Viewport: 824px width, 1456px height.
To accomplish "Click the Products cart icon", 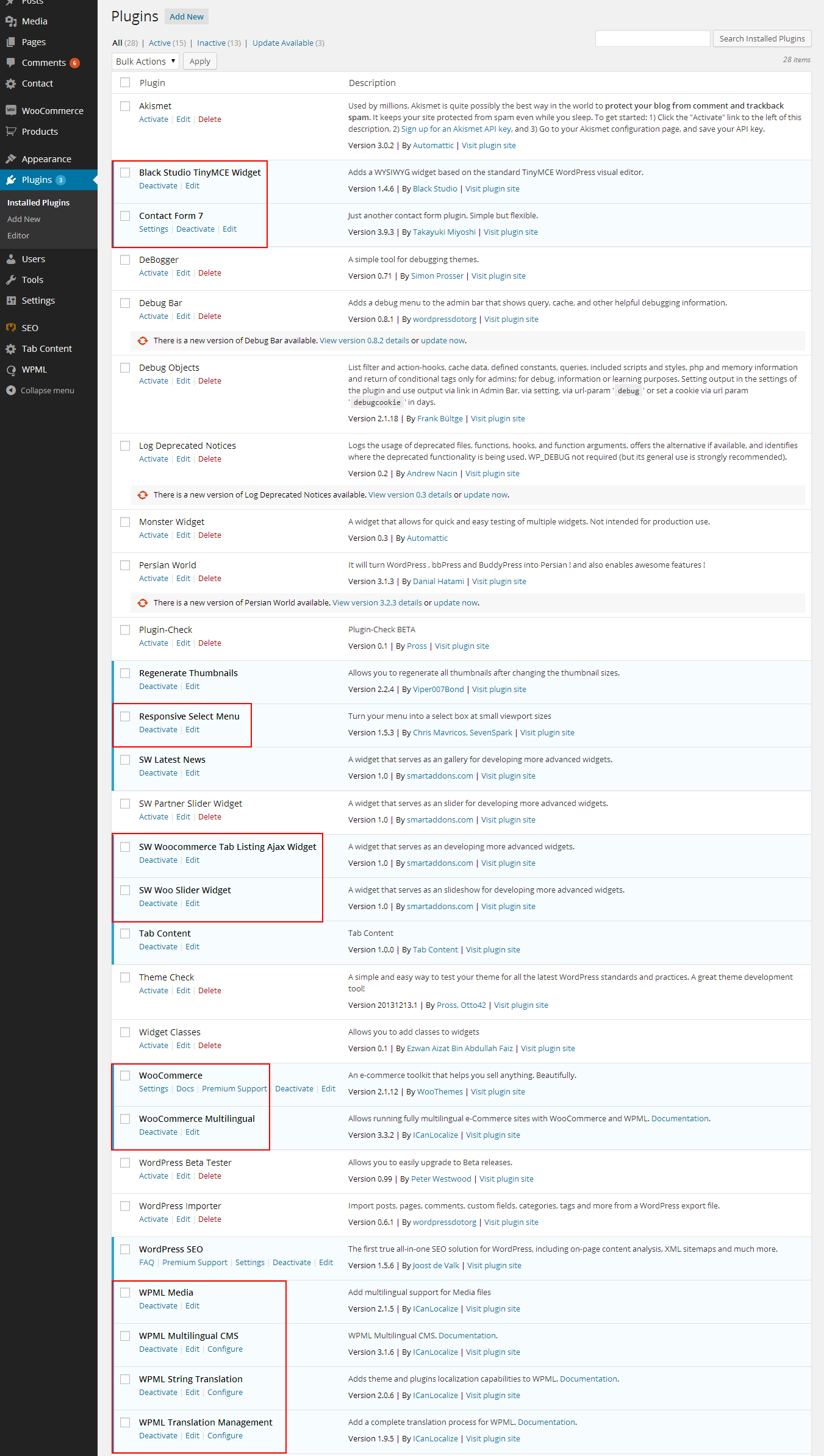I will pyautogui.click(x=11, y=131).
